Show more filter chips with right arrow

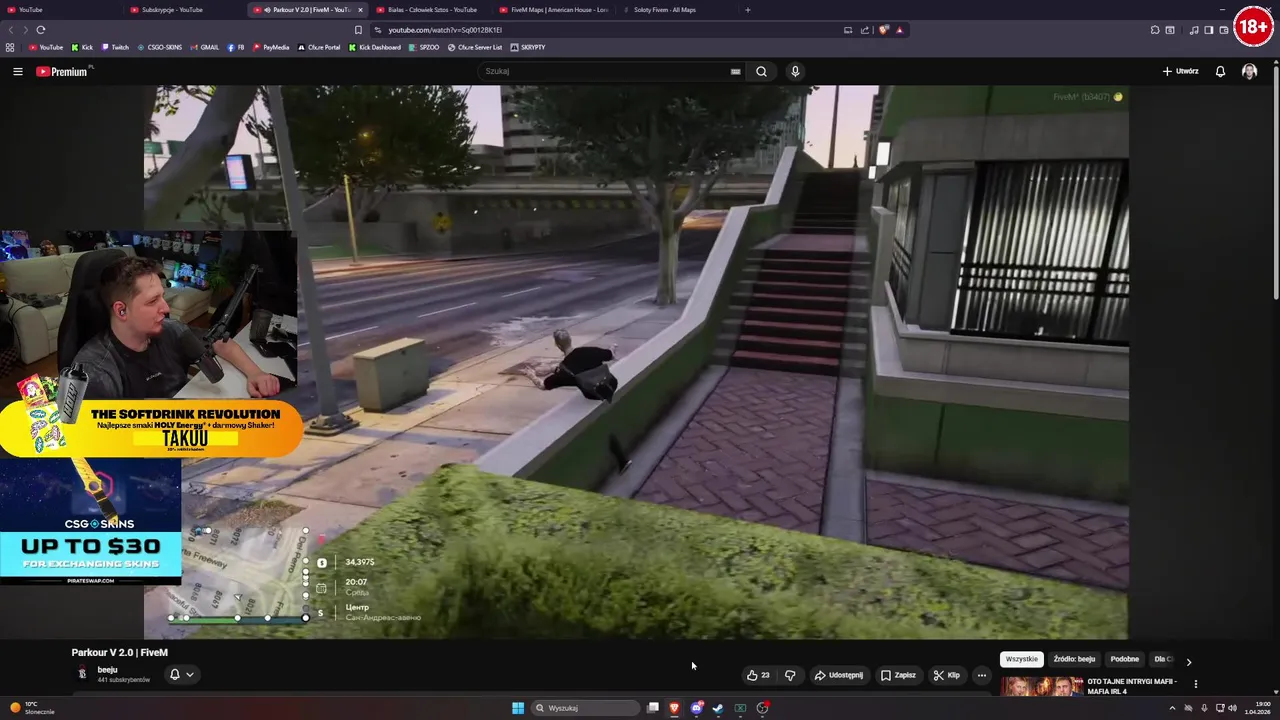[1188, 661]
